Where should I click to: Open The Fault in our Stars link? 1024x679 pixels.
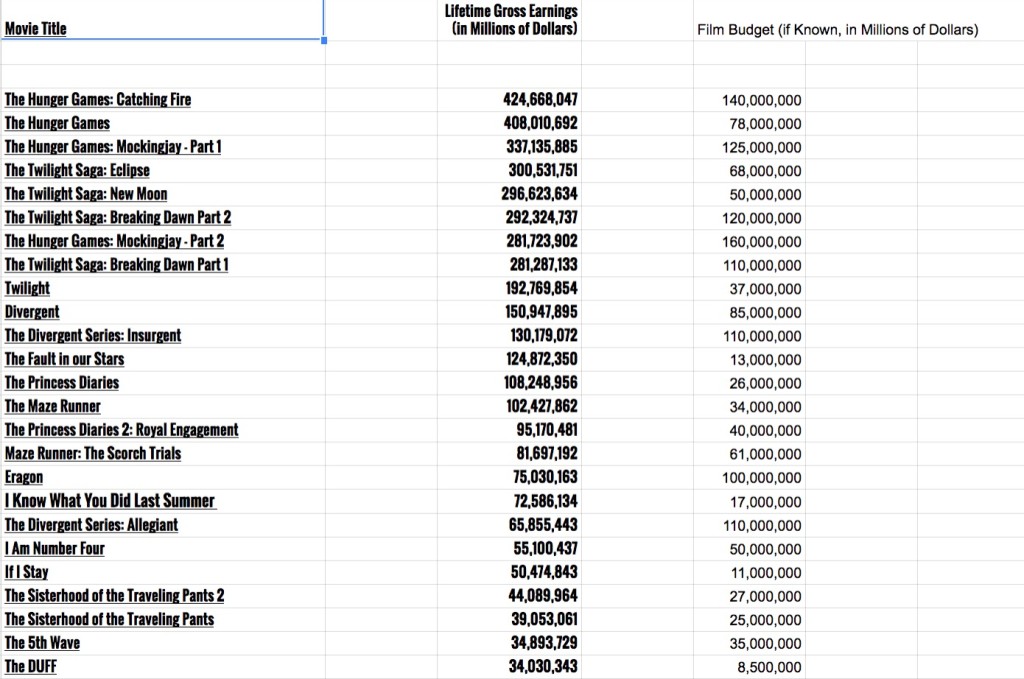64,358
